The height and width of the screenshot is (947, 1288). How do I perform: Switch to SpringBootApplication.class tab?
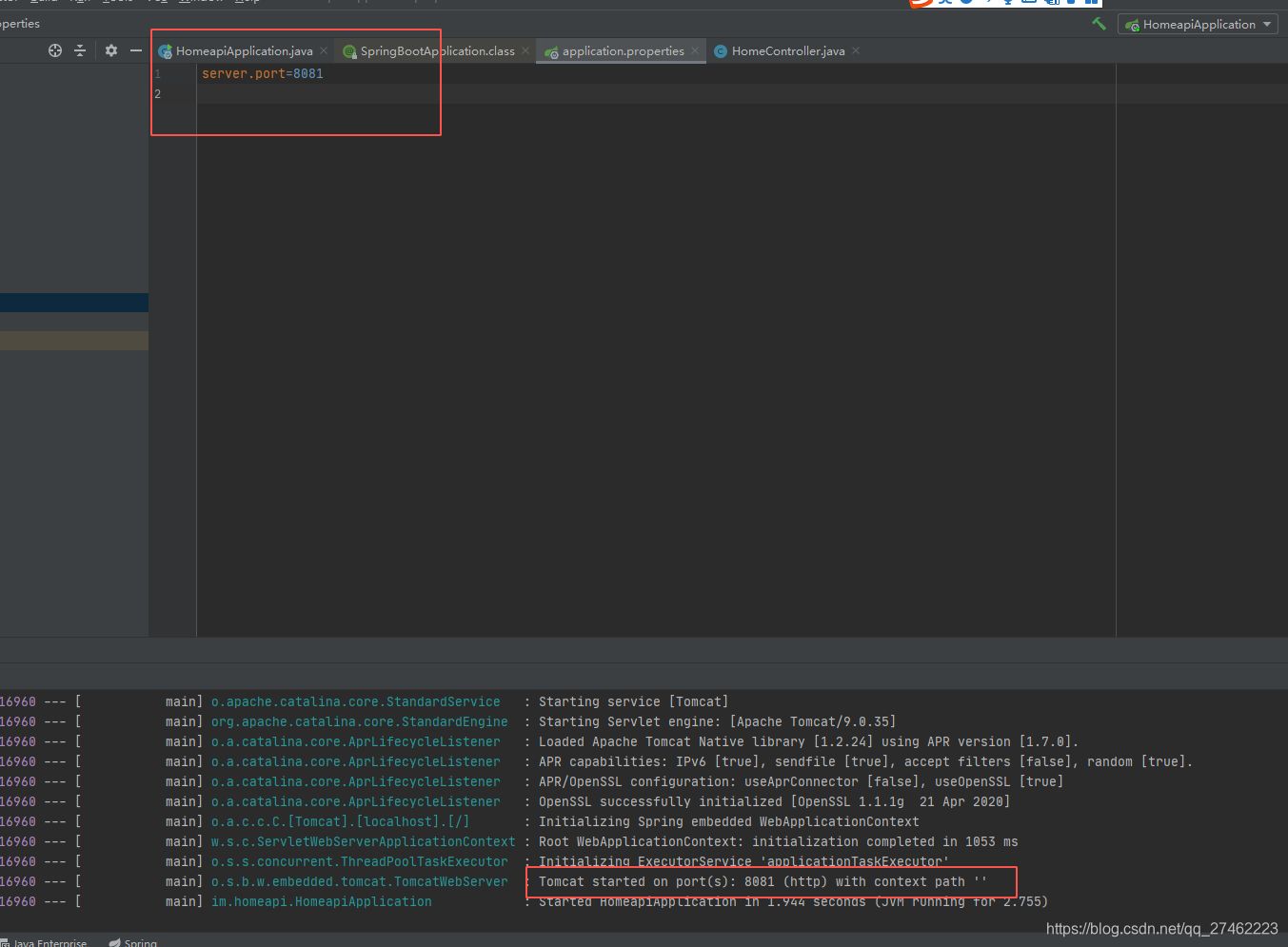tap(437, 51)
